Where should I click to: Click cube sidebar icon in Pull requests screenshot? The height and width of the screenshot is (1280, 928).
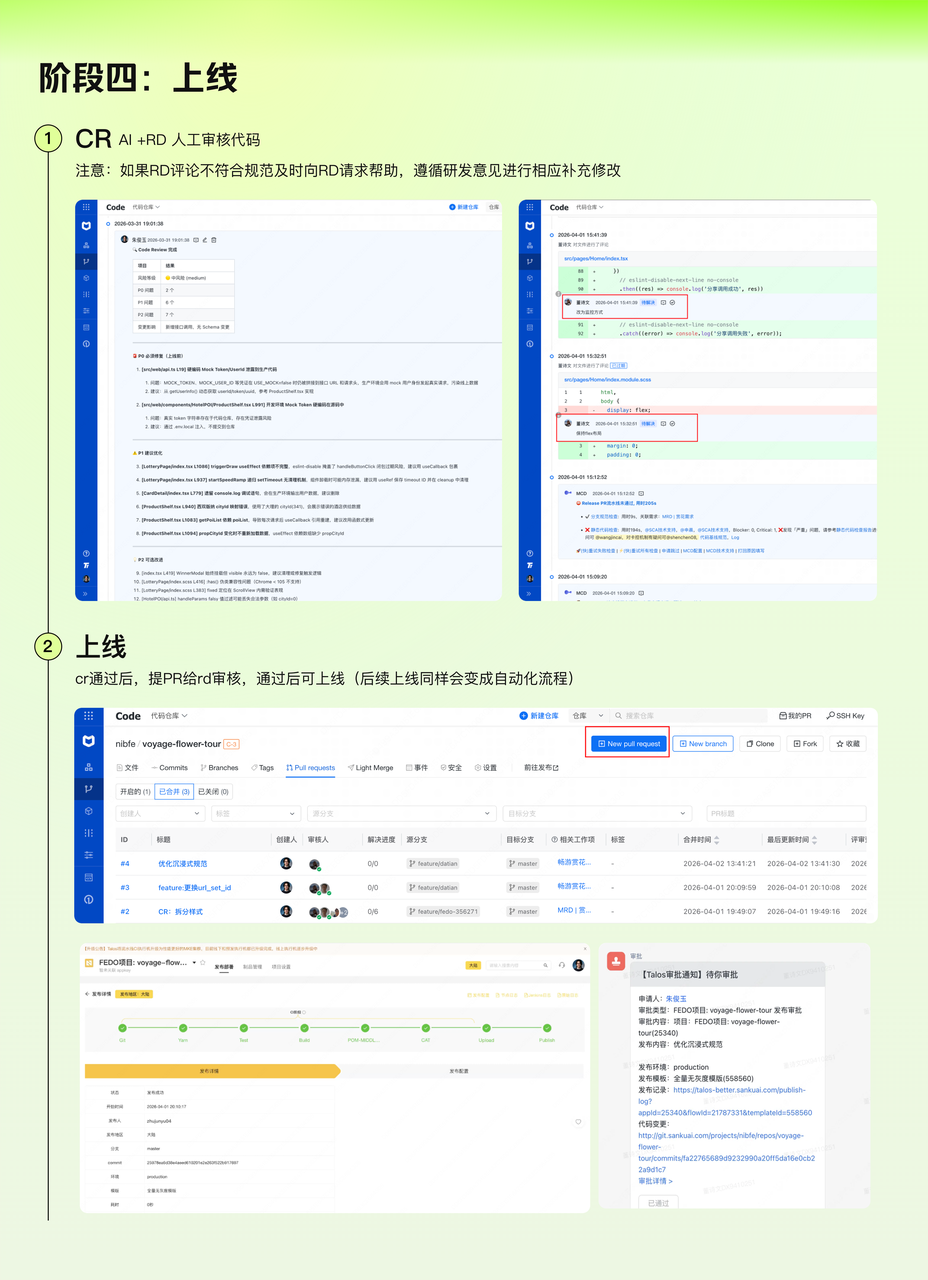pos(88,811)
